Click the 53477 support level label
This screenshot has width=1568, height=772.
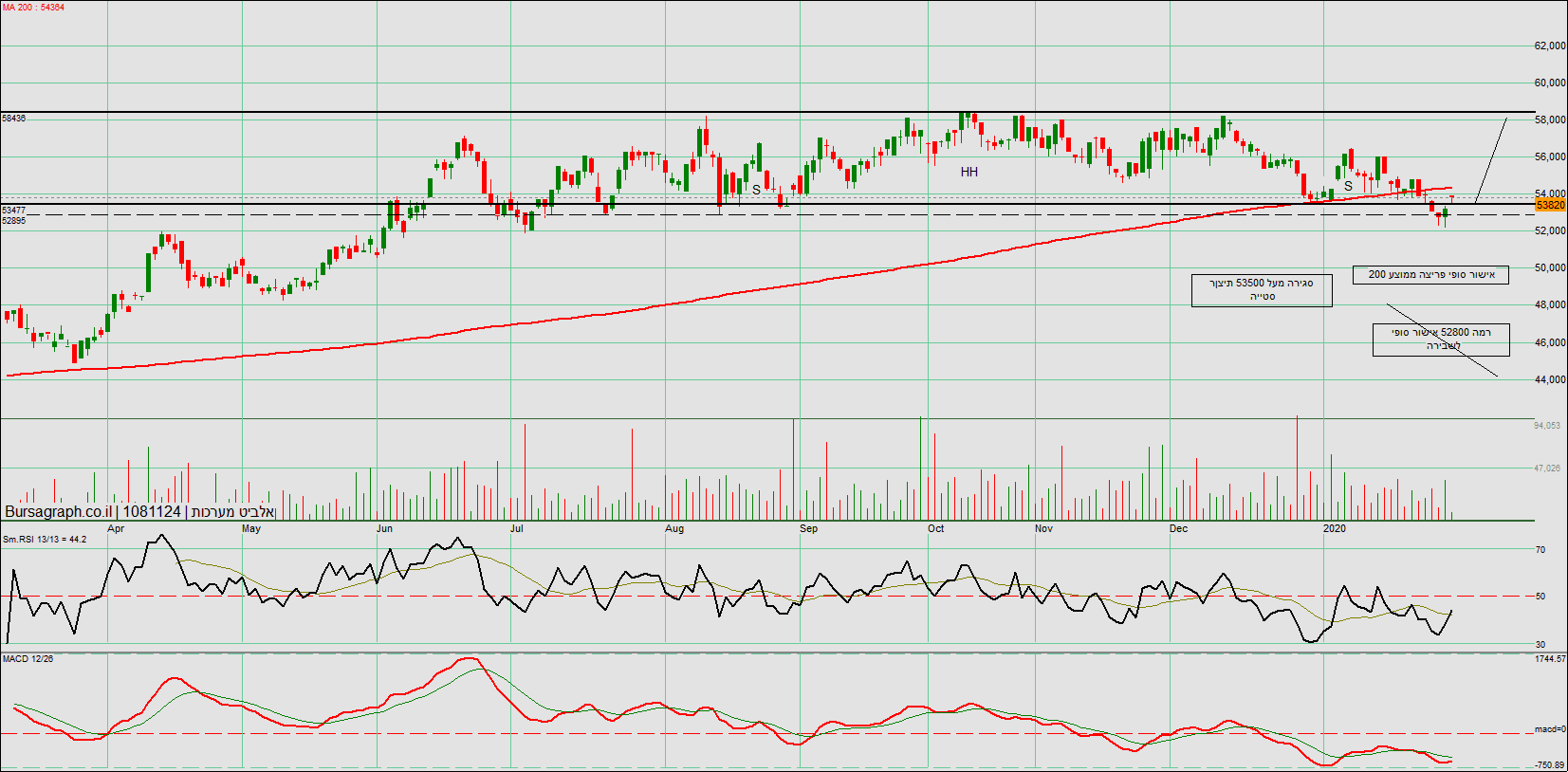tap(14, 211)
